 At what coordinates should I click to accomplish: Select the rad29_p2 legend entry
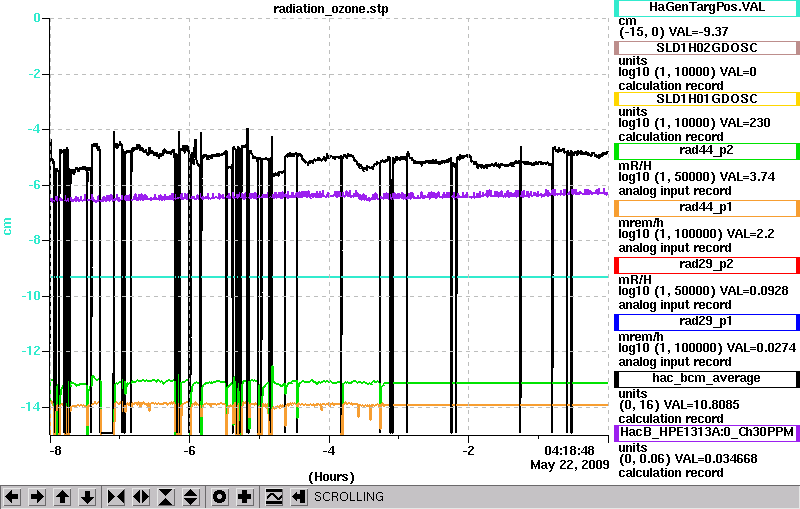pos(707,265)
